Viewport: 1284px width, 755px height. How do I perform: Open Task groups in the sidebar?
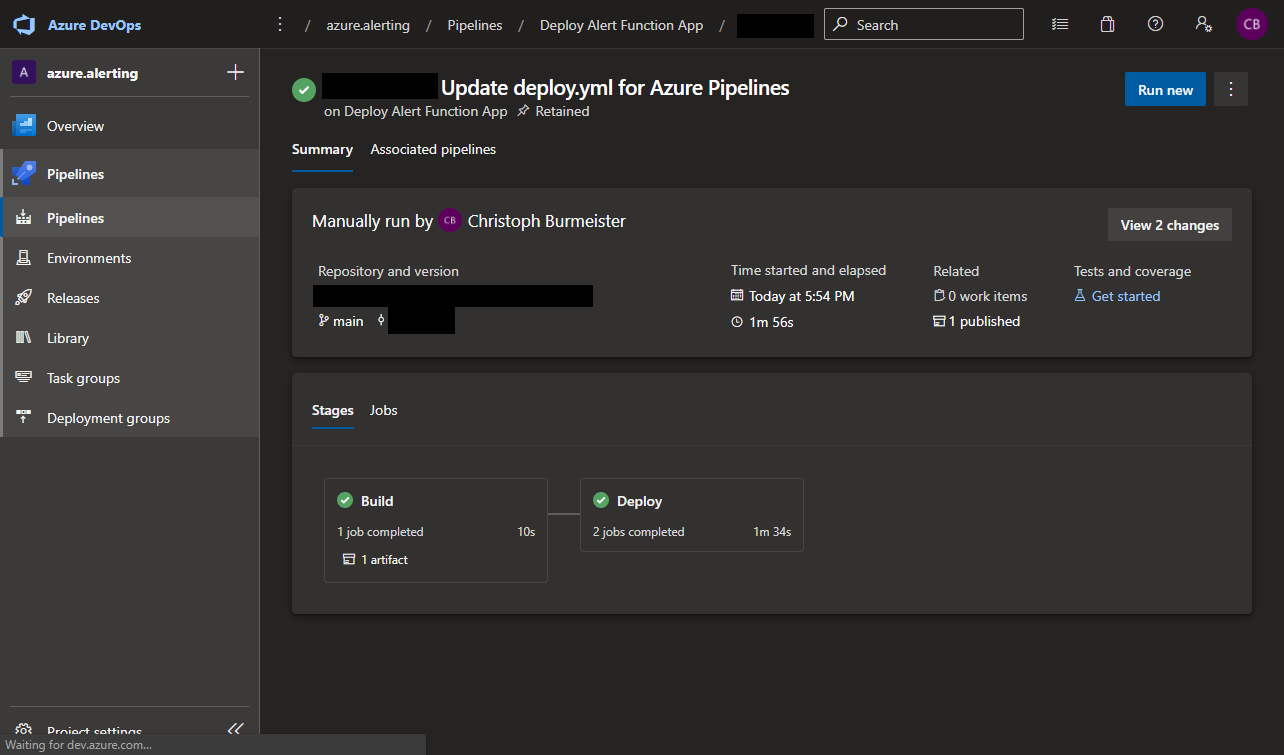(130, 378)
